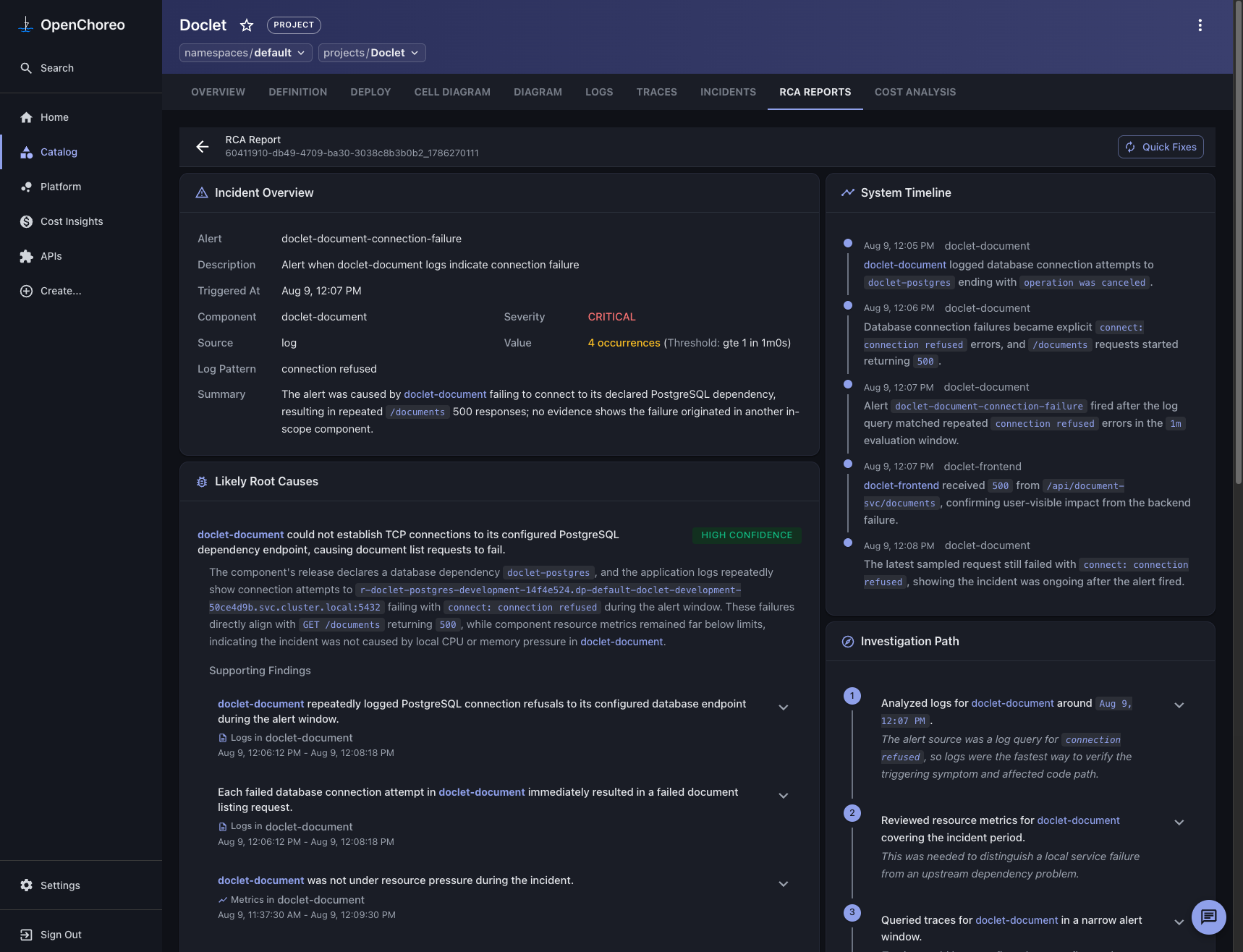This screenshot has width=1243, height=952.
Task: Click the Search magnifier icon in sidebar
Action: point(26,68)
